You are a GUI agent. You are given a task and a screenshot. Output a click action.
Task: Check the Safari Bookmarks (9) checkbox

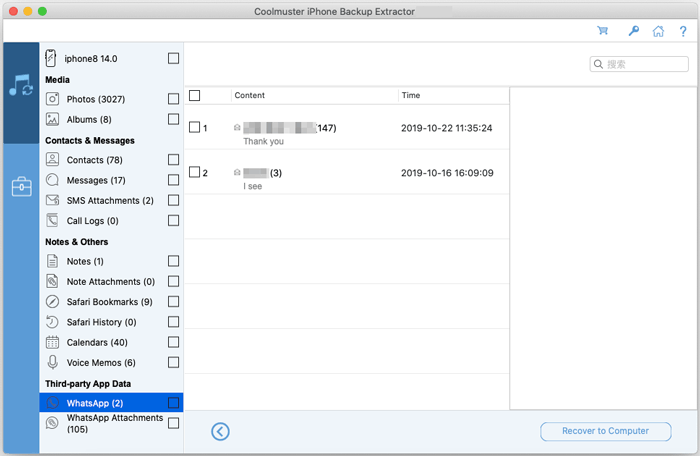[x=174, y=301]
